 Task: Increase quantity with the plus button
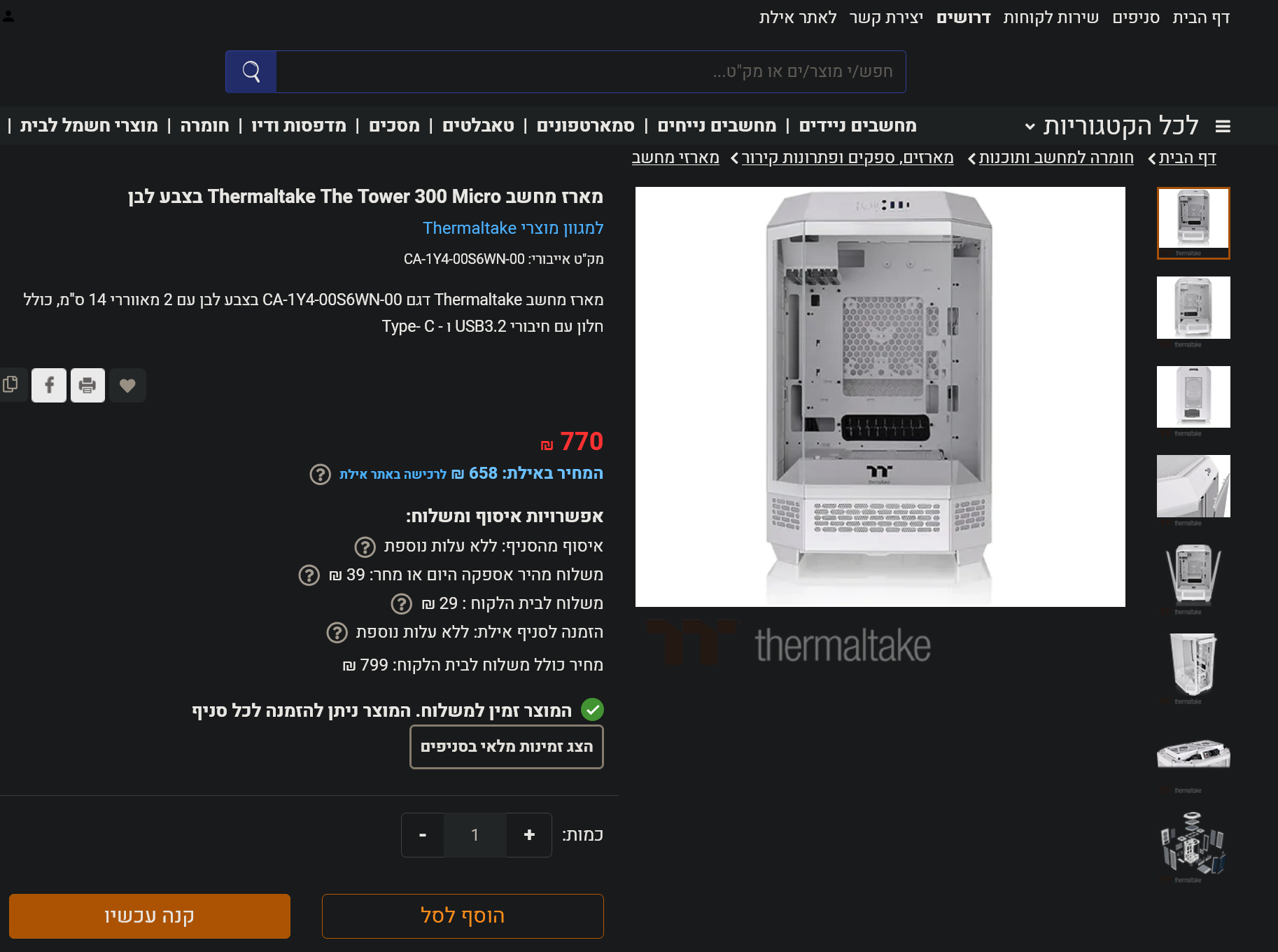(529, 835)
